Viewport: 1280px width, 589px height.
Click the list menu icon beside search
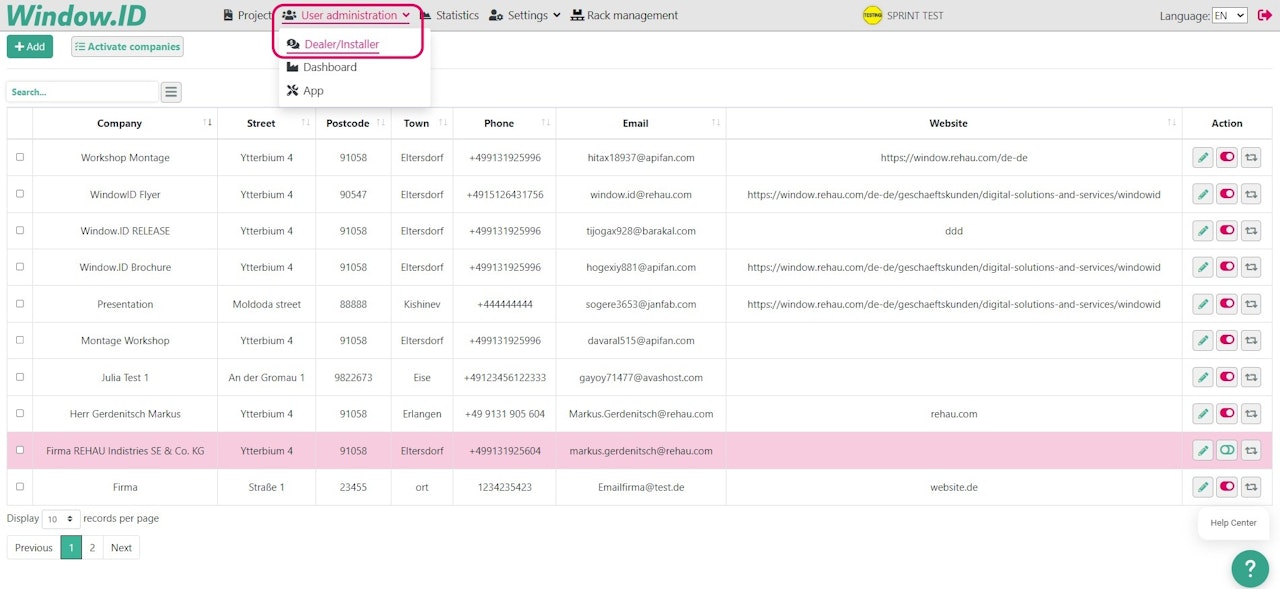pyautogui.click(x=172, y=92)
